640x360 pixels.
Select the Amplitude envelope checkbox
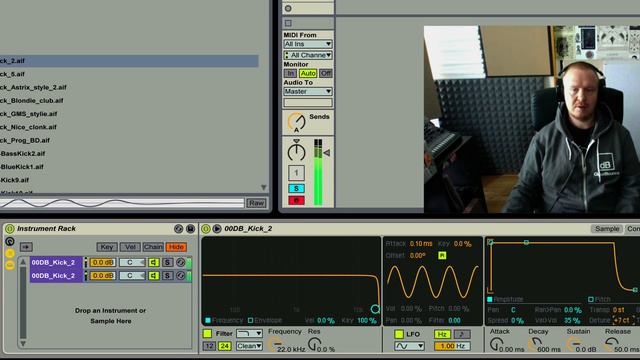point(490,299)
